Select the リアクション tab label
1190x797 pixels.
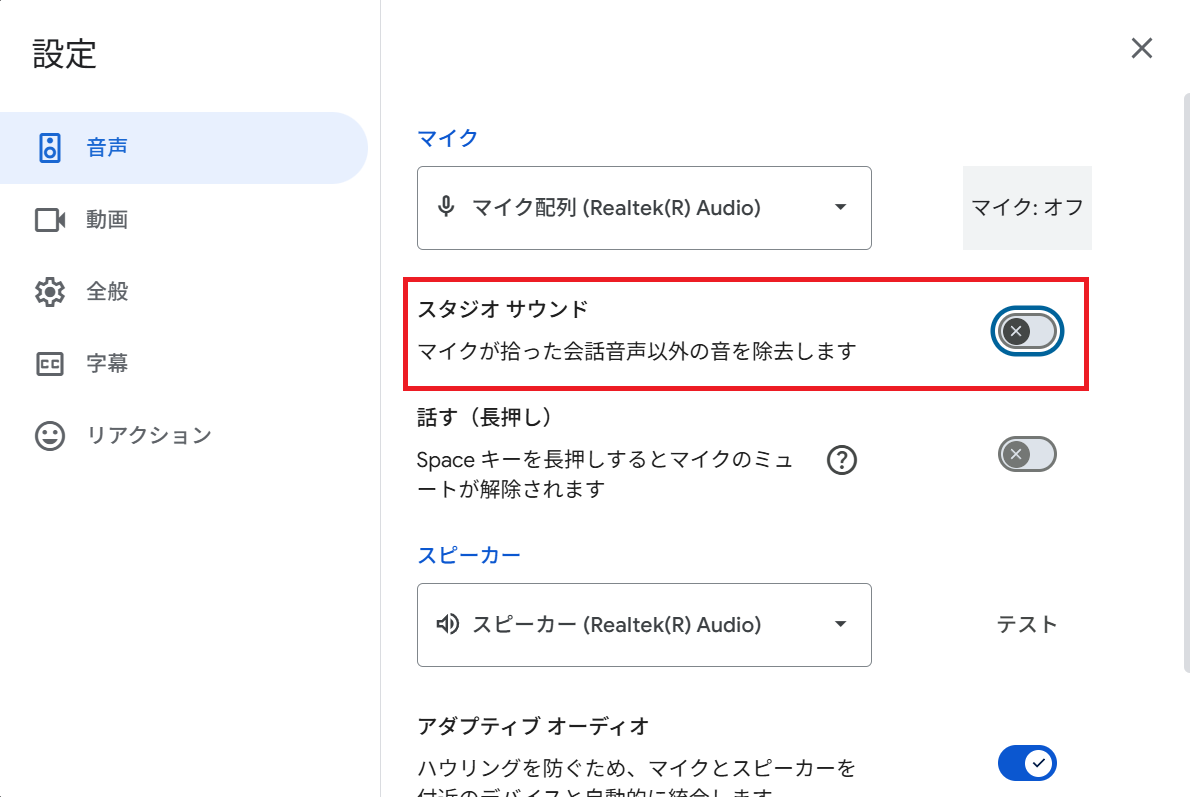click(149, 436)
